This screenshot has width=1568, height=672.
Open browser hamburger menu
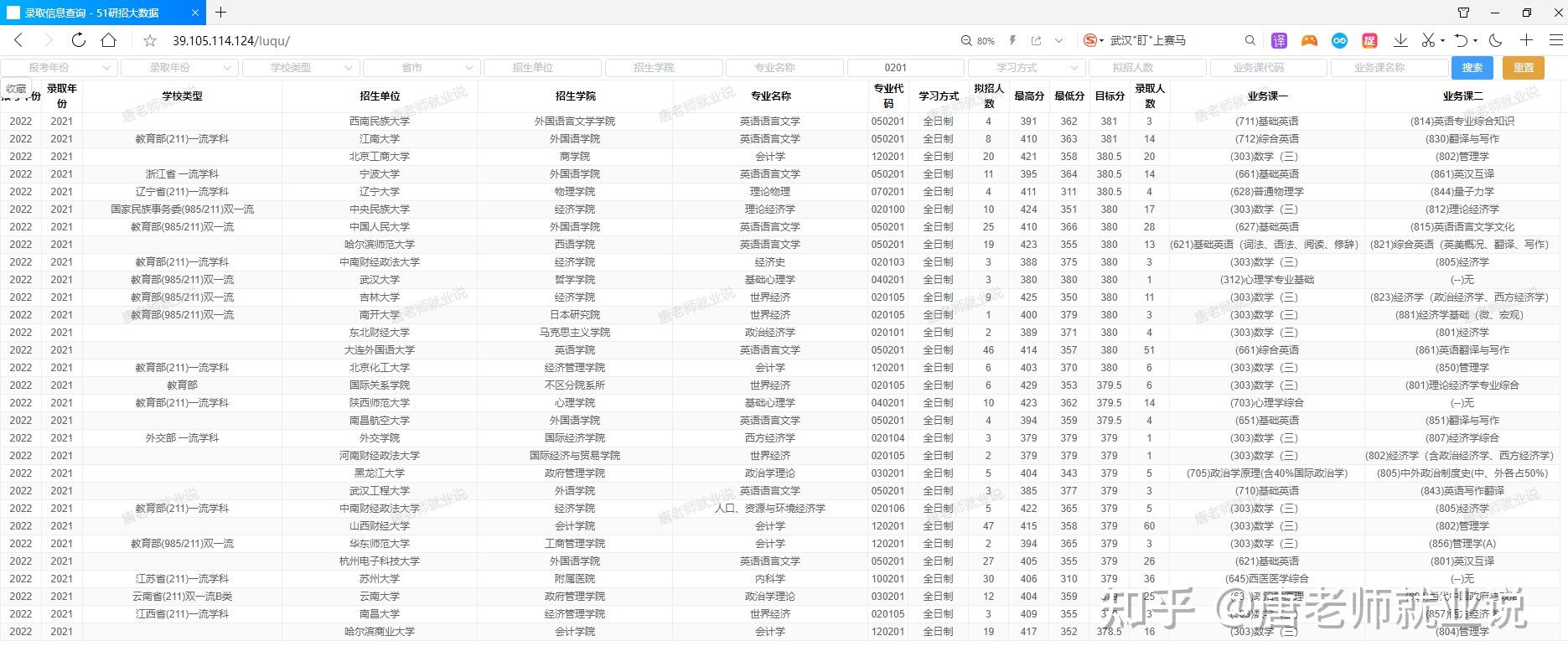(1555, 40)
